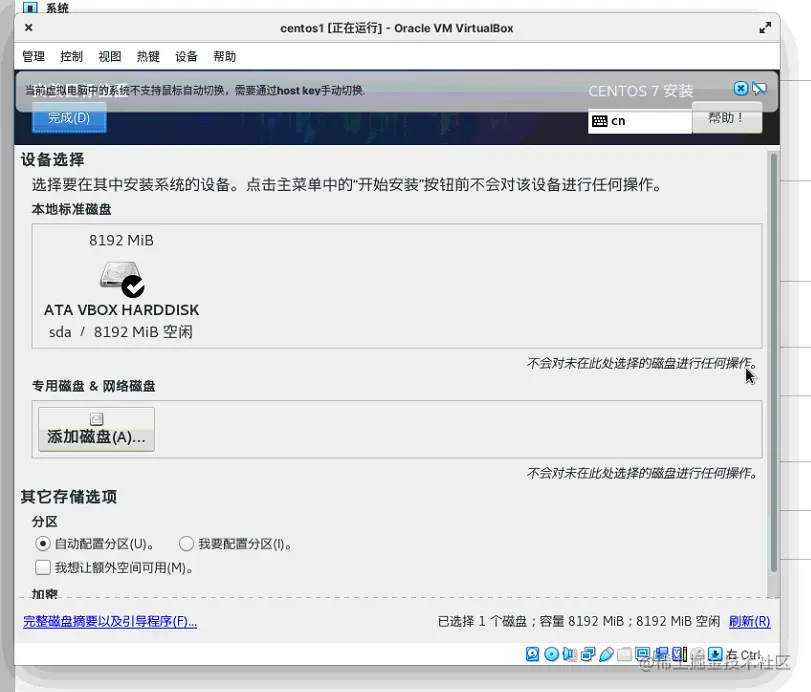Click the 其它存储选项 heading
This screenshot has height=692, width=811.
coord(69,497)
